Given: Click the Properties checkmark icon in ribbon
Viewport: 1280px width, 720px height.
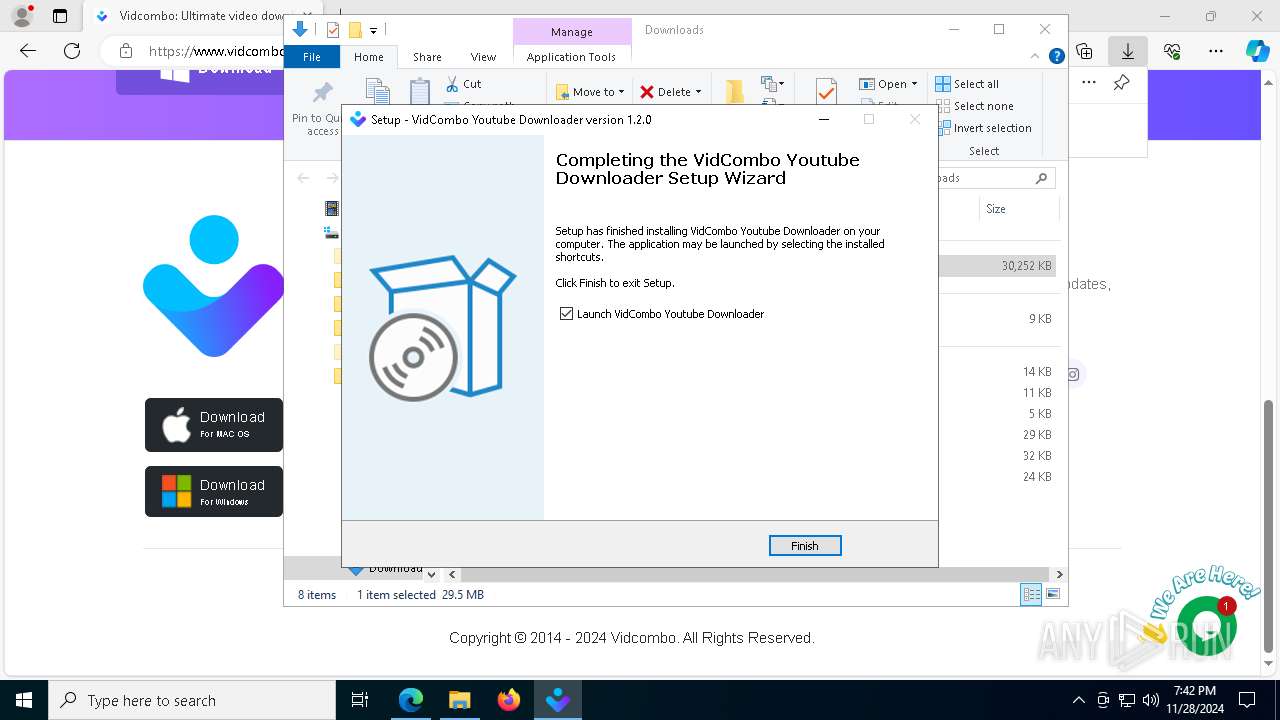Looking at the screenshot, I should coord(826,91).
